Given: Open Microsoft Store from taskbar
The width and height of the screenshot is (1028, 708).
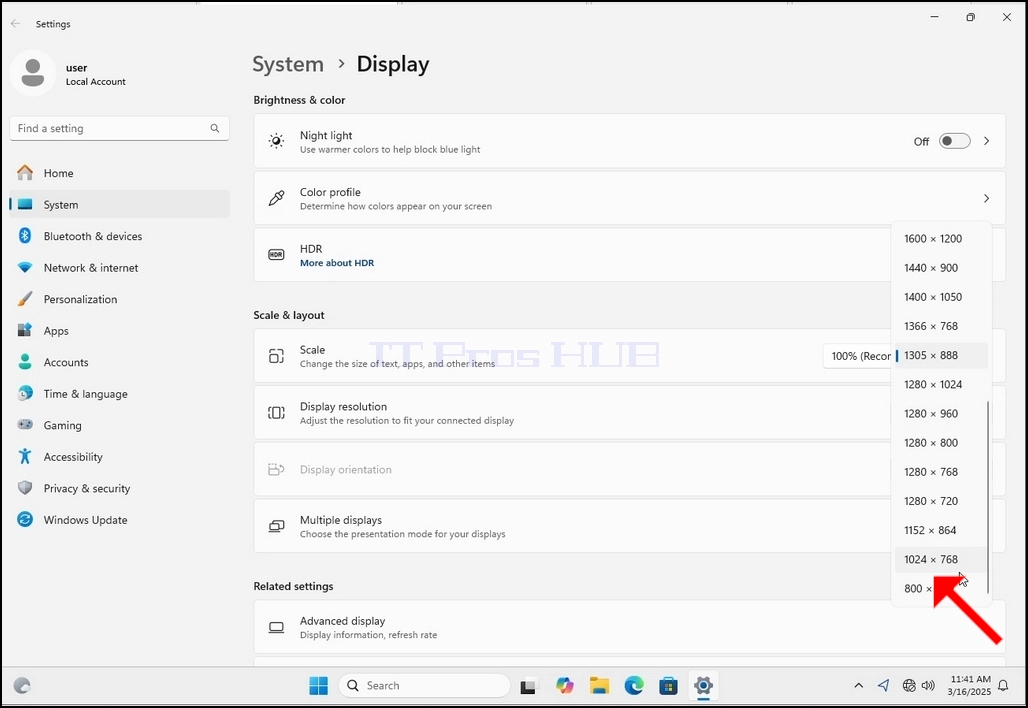Looking at the screenshot, I should [668, 686].
